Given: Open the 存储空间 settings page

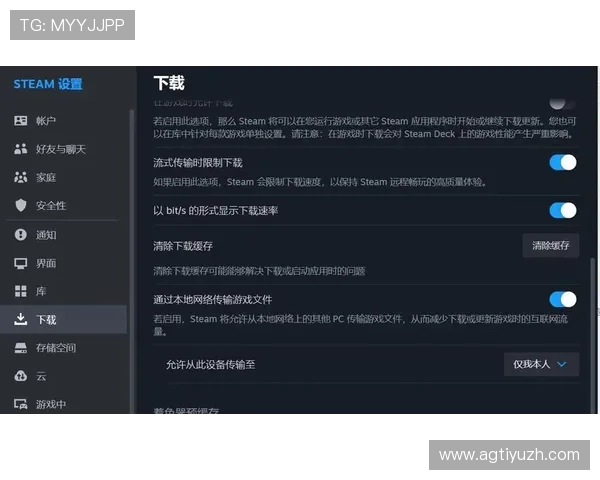Looking at the screenshot, I should (64, 348).
